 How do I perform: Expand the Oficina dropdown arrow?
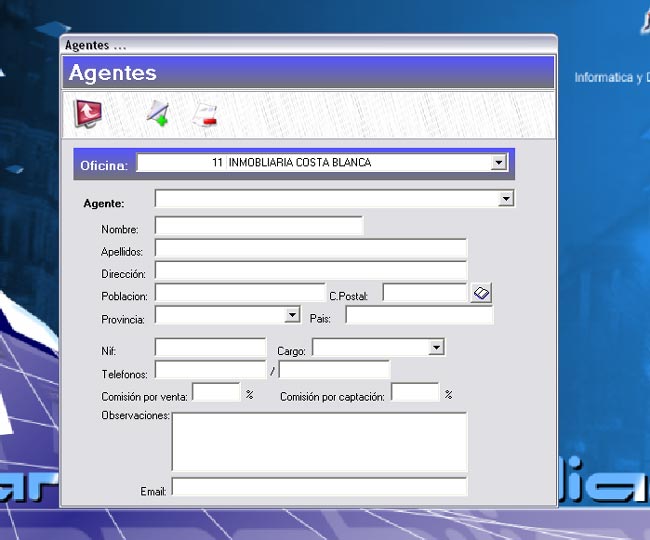click(x=499, y=162)
